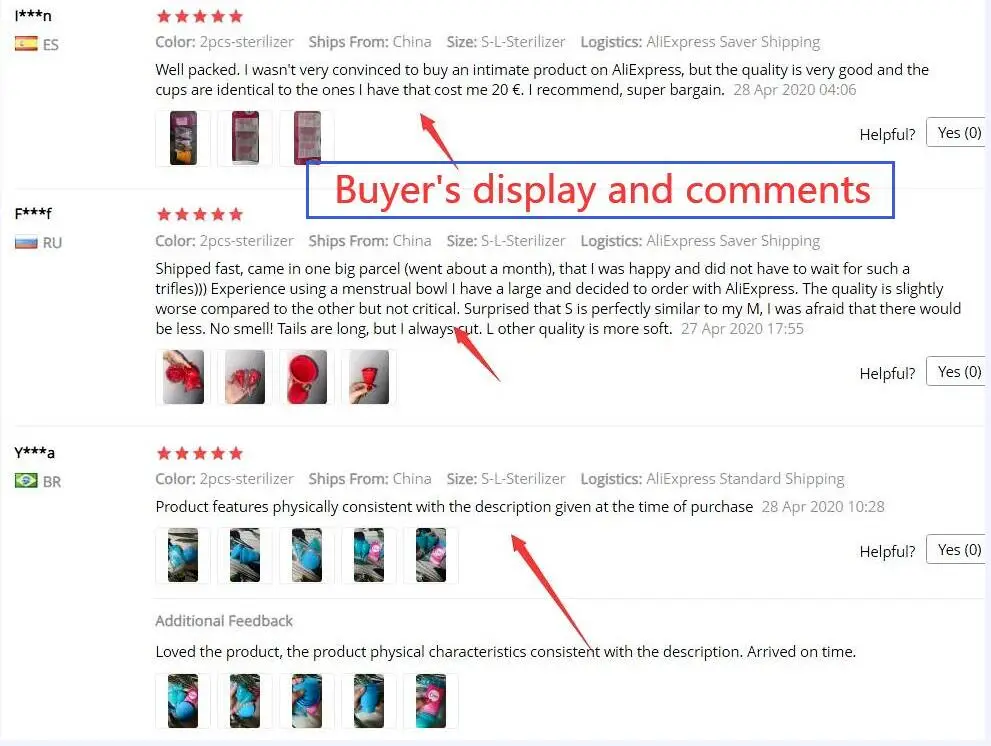Click reviewer name F***f
This screenshot has width=991, height=746.
pyautogui.click(x=33, y=213)
